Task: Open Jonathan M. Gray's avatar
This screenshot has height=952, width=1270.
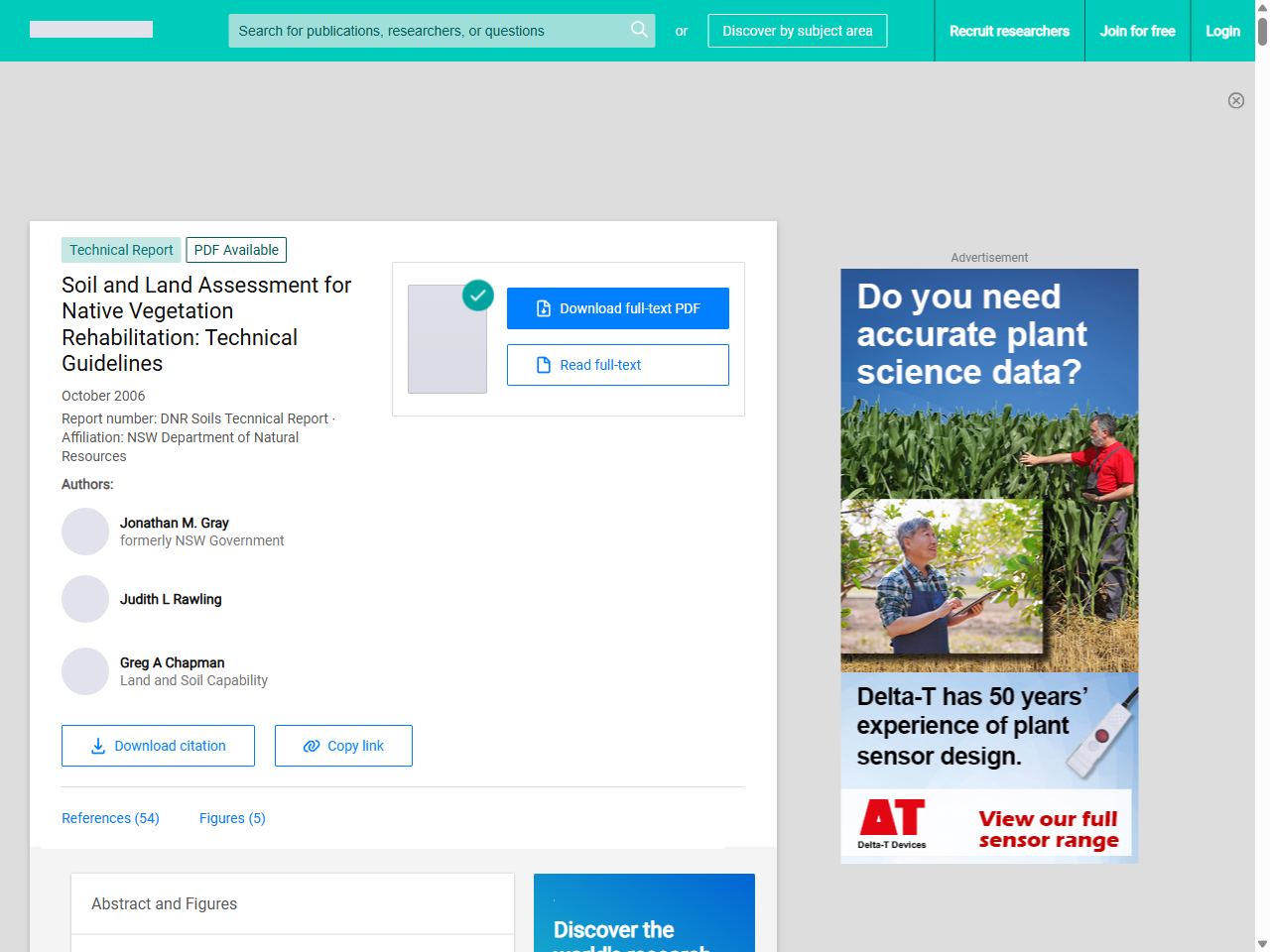Action: coord(85,532)
